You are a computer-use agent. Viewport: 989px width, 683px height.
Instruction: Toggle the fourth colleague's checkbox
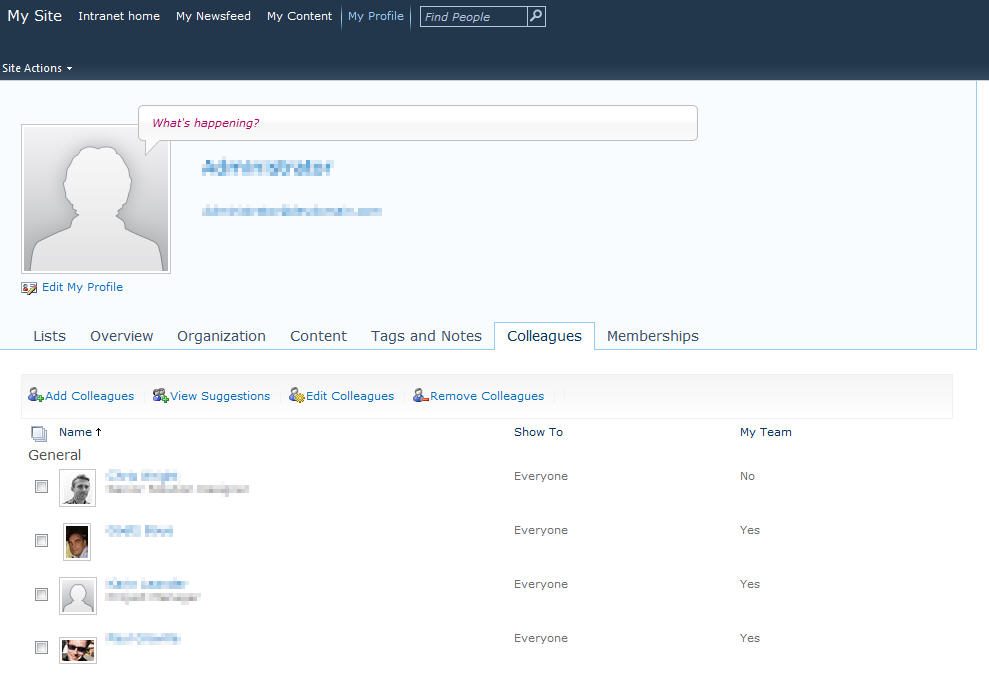click(x=41, y=648)
